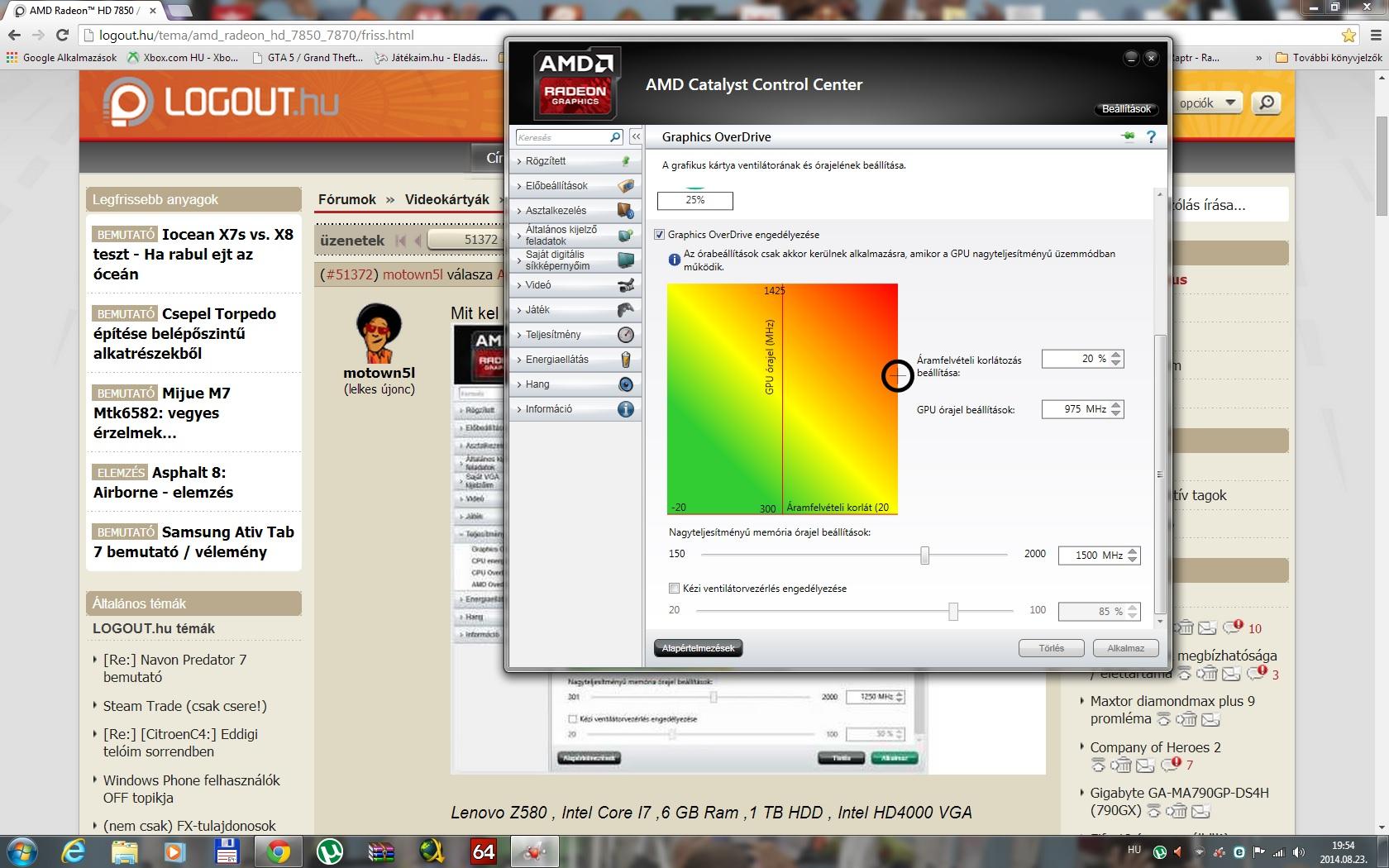
Task: Adjust the memory clock slider handle
Action: 925,556
